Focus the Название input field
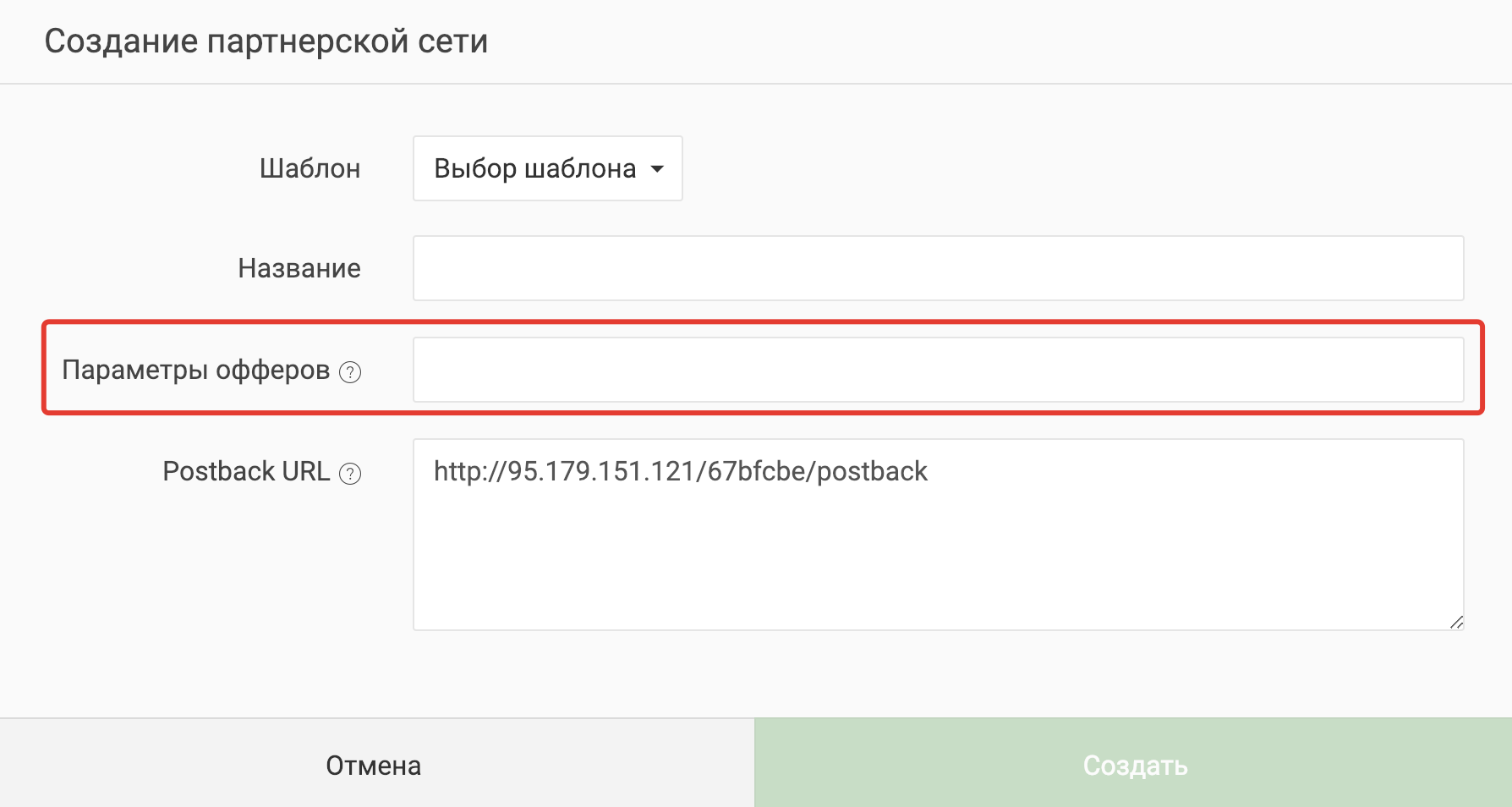The width and height of the screenshot is (1512, 807). coord(938,268)
